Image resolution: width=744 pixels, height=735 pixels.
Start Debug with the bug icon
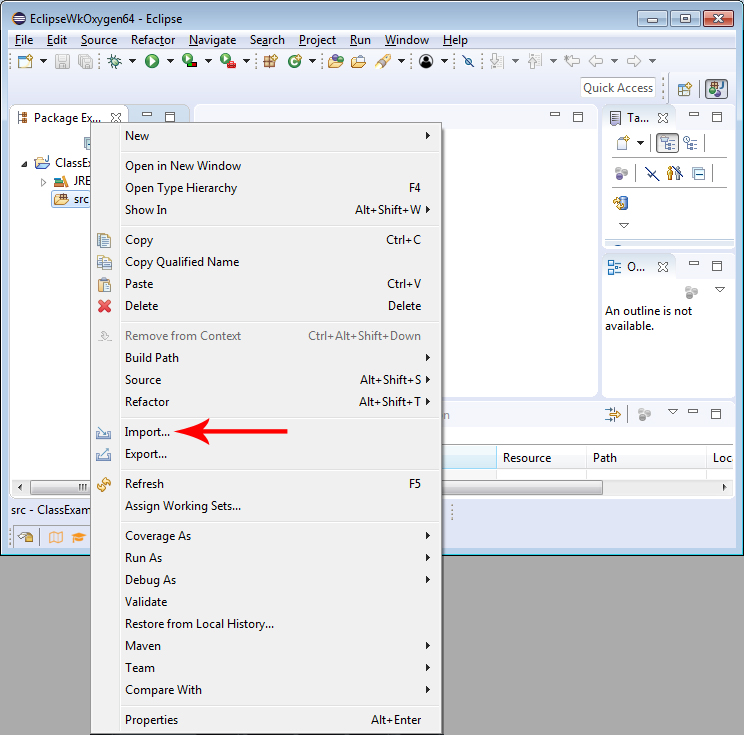[x=114, y=61]
